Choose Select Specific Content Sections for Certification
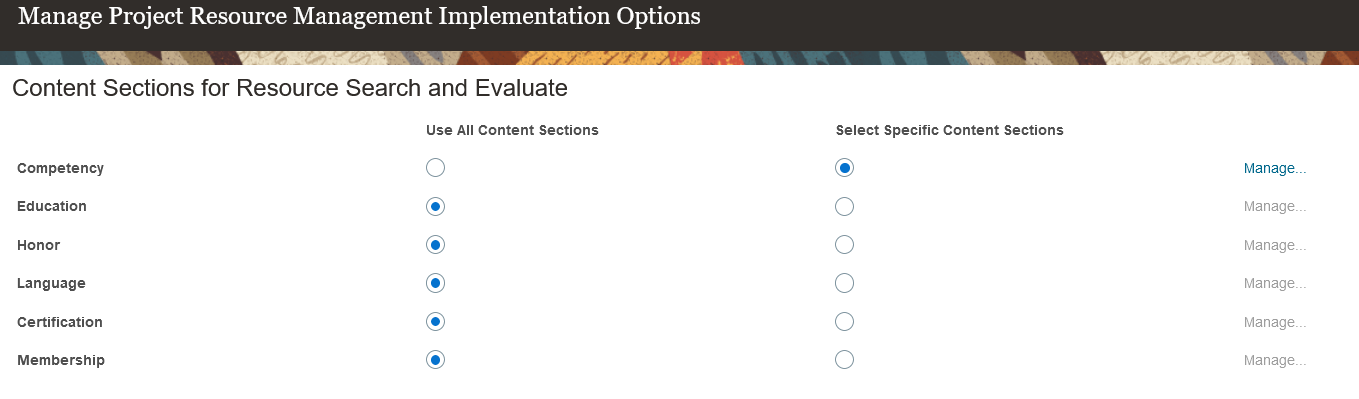The image size is (1359, 399). (x=845, y=322)
